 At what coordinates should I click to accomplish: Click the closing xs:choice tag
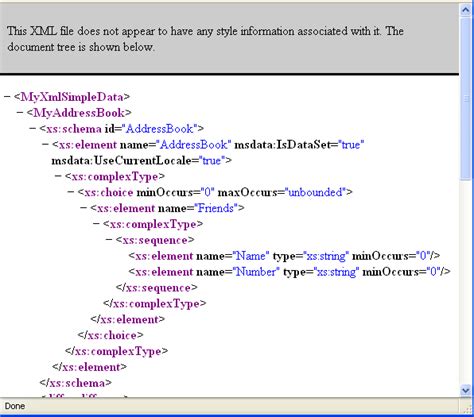[x=110, y=335]
